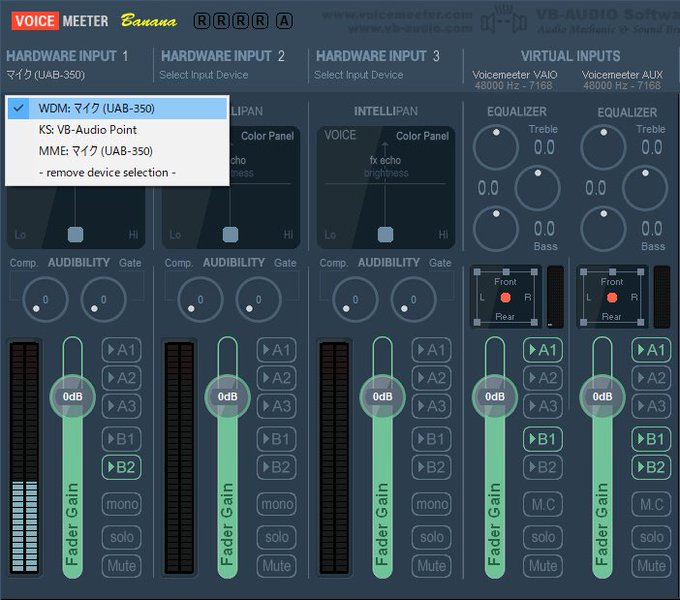Viewport: 680px width, 600px height.
Task: Click Gate knob on Hardware Input 2
Action: tap(258, 300)
